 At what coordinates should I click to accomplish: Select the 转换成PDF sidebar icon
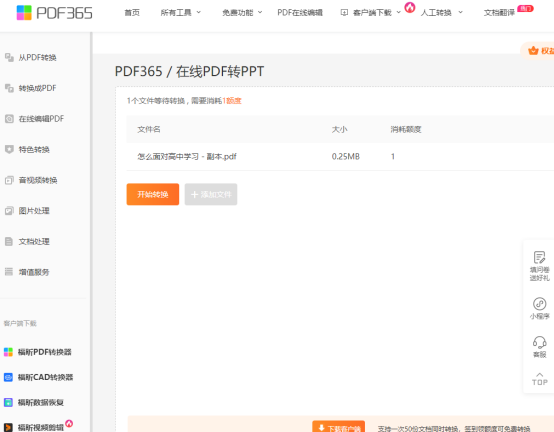coord(9,88)
